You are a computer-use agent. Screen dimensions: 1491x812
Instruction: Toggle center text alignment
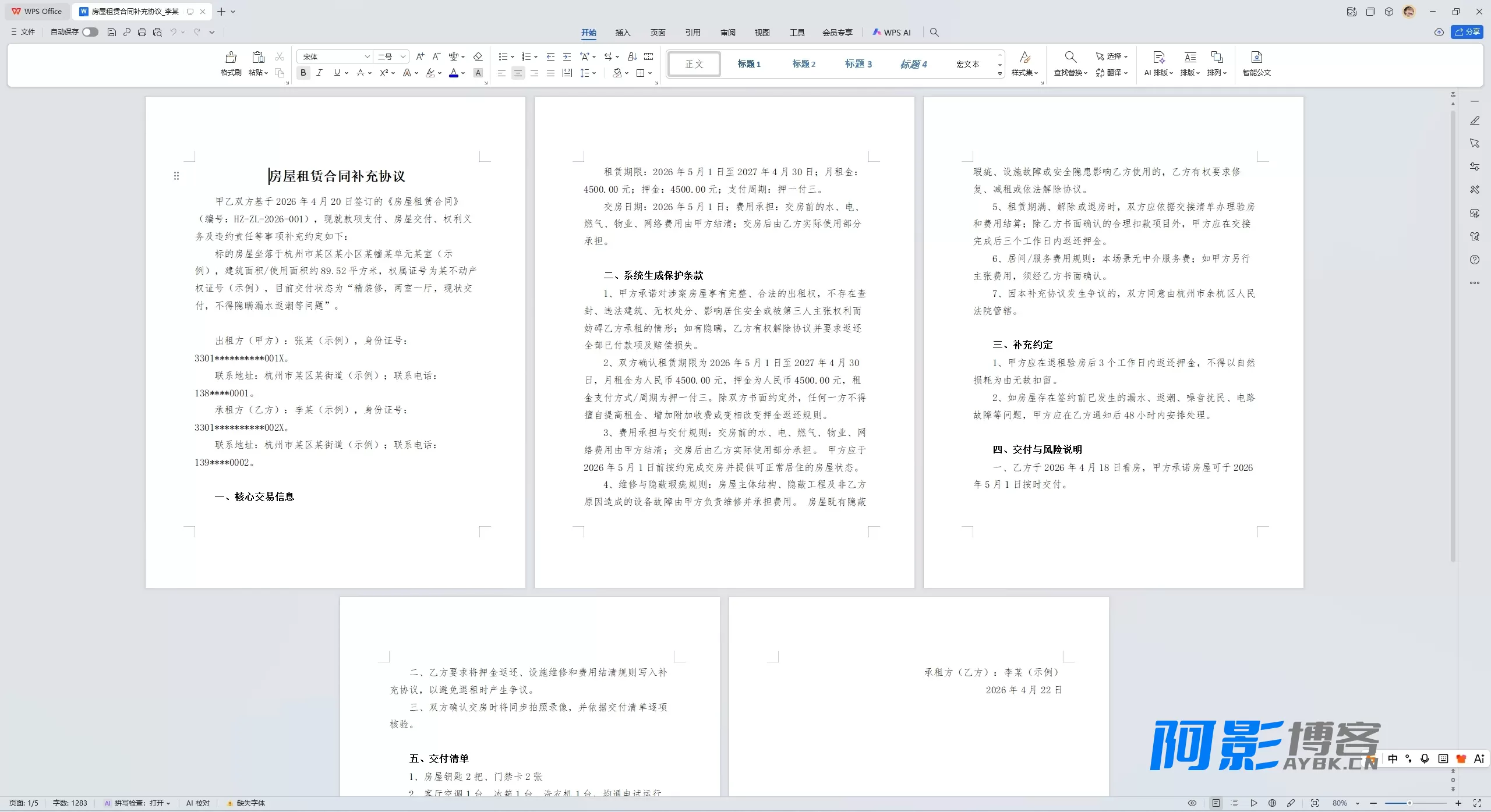(518, 73)
